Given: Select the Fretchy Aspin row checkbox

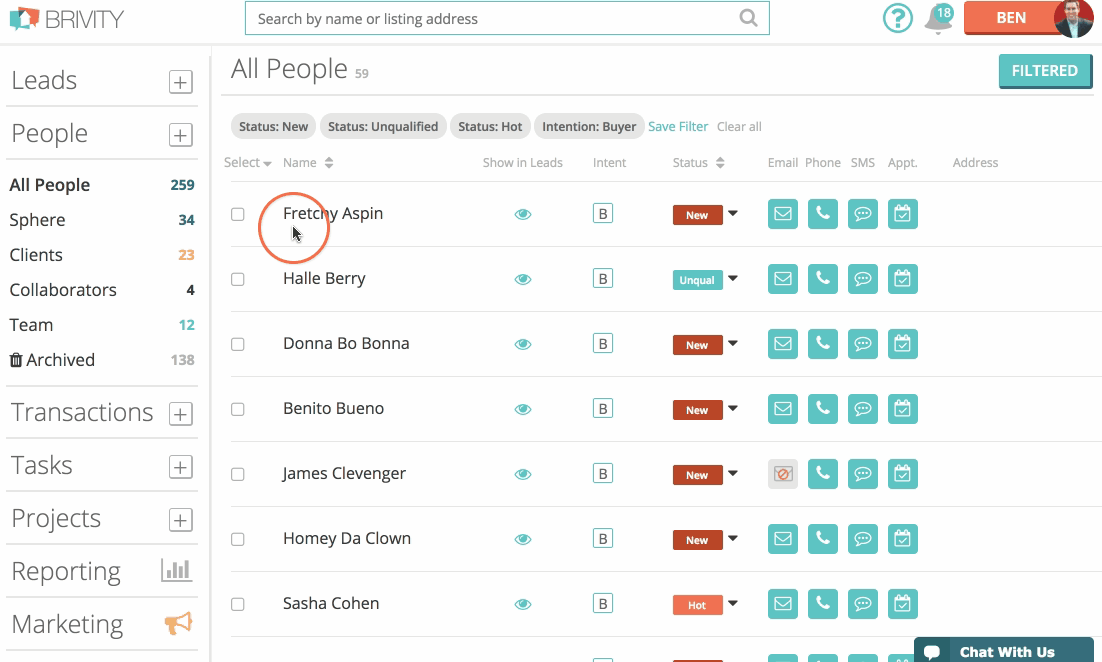Looking at the screenshot, I should 238,214.
